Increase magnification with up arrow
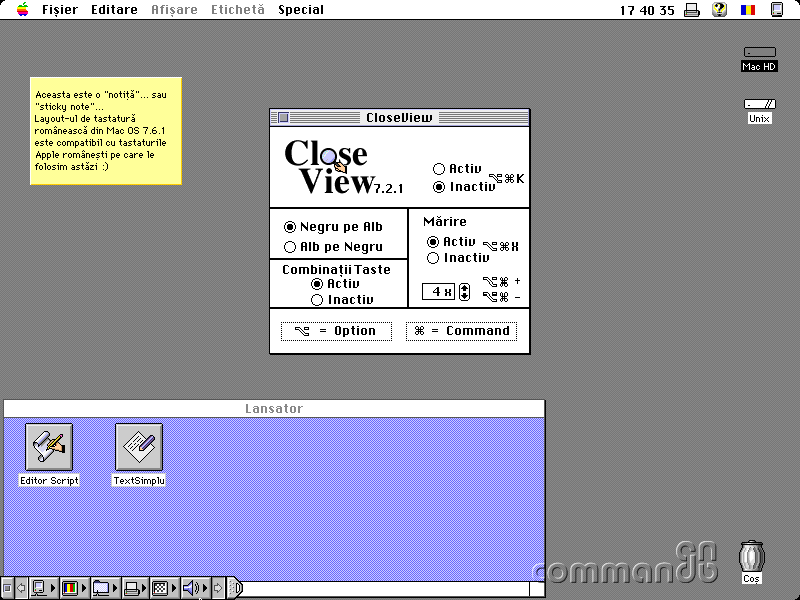The height and width of the screenshot is (600, 800). click(x=464, y=288)
